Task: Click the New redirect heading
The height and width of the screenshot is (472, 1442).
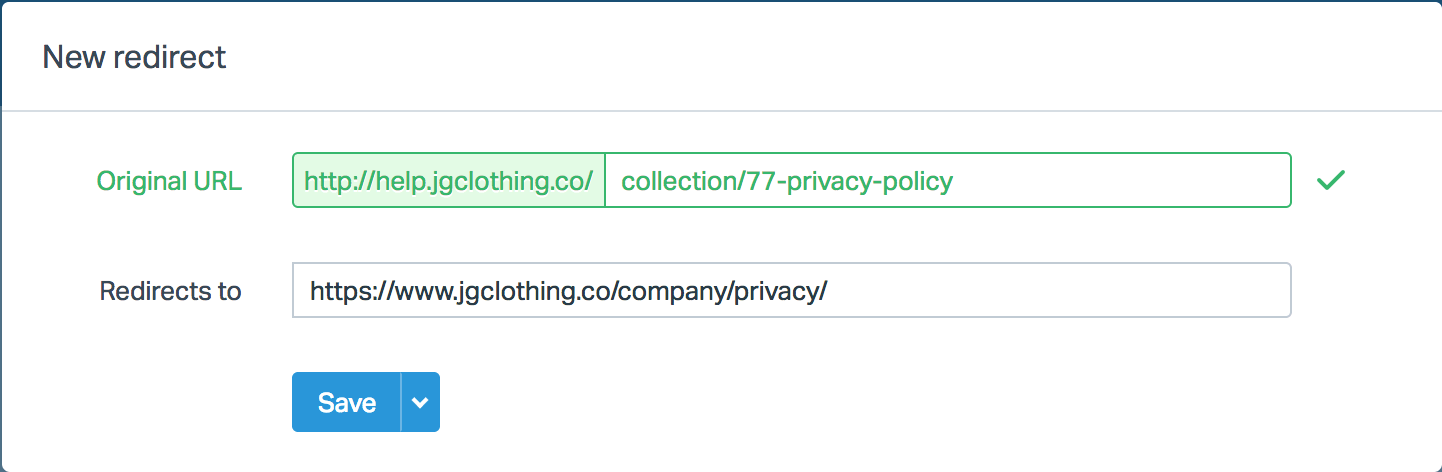Action: click(x=134, y=57)
